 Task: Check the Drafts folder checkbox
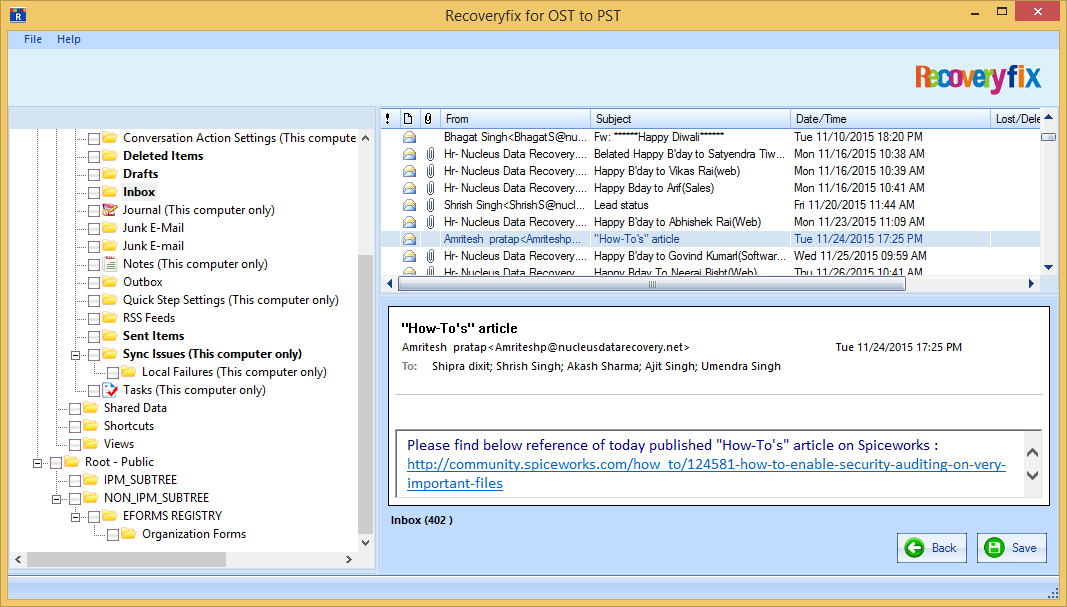(x=94, y=175)
